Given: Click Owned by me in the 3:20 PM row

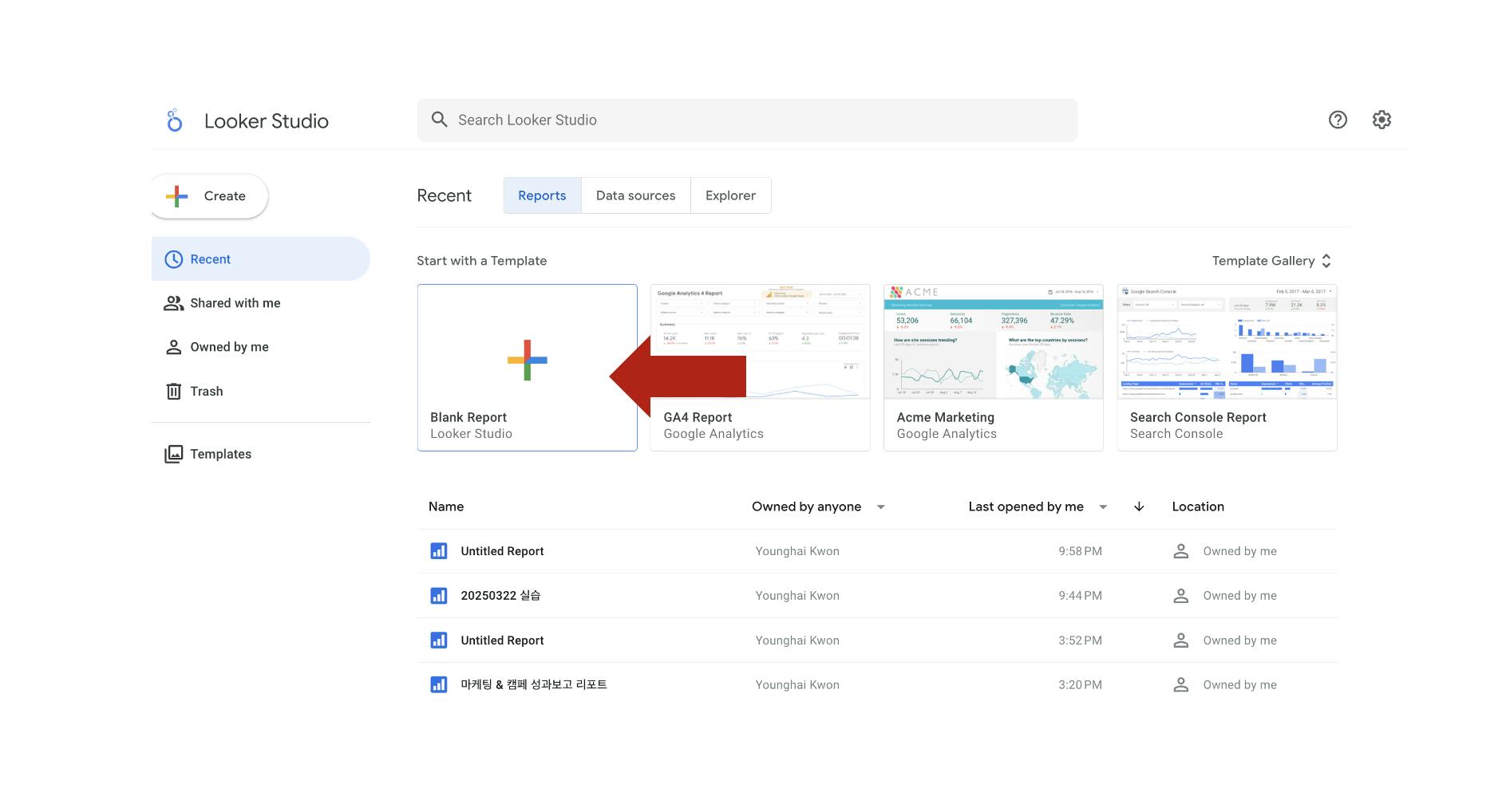Looking at the screenshot, I should click(x=1239, y=684).
